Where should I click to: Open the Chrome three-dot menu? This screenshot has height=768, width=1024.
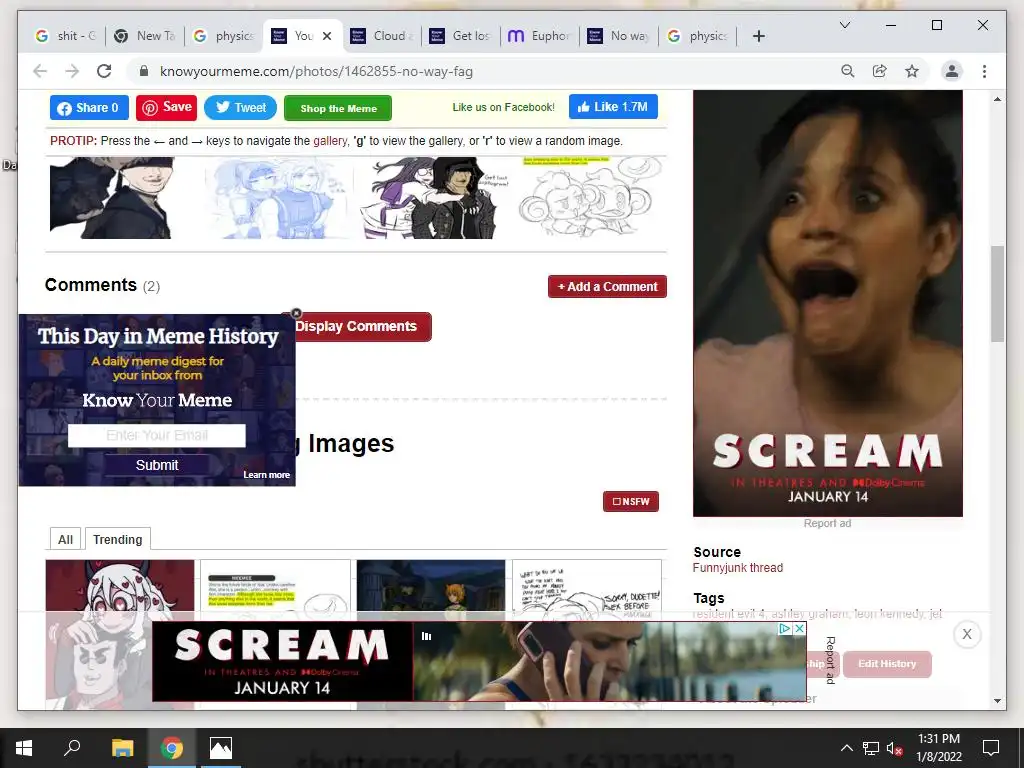pyautogui.click(x=984, y=71)
